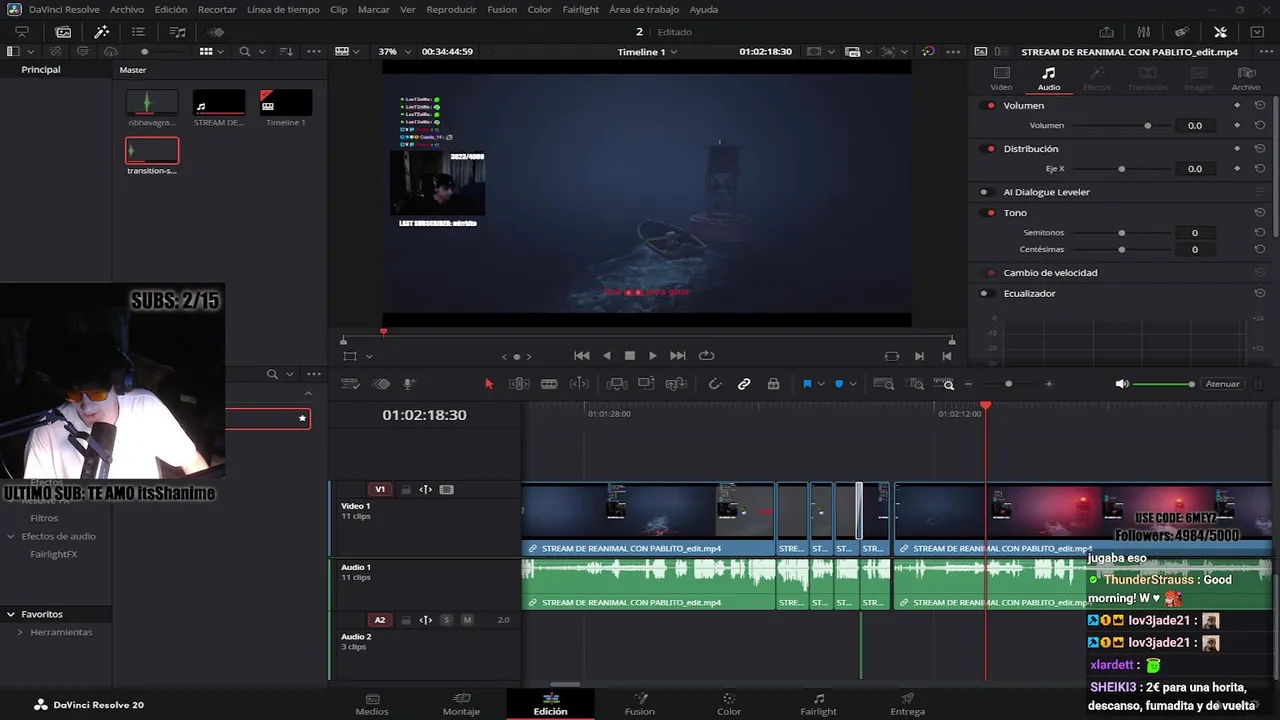The width and height of the screenshot is (1280, 720).
Task: Expand the Herramientas tree item
Action: click(20, 632)
